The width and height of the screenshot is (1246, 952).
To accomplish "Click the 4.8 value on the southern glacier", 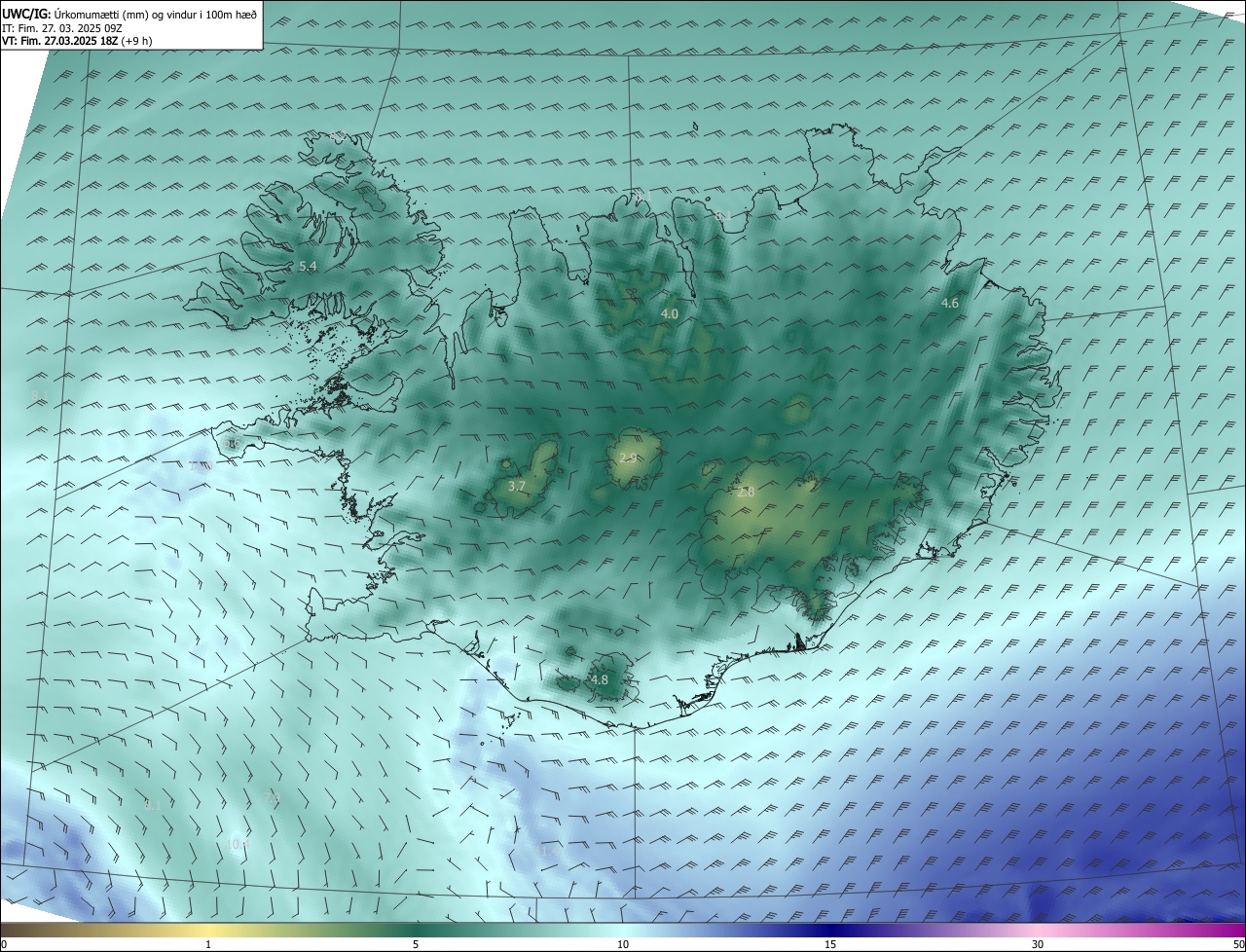I will click(599, 679).
